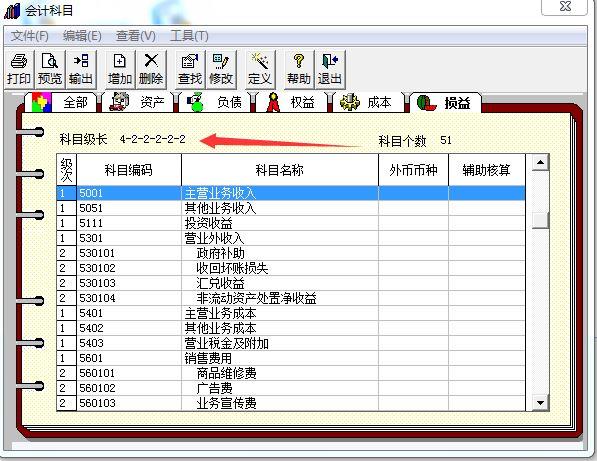This screenshot has width=597, height=461.
Task: Click the 会计科目 window title icon
Action: [12, 10]
